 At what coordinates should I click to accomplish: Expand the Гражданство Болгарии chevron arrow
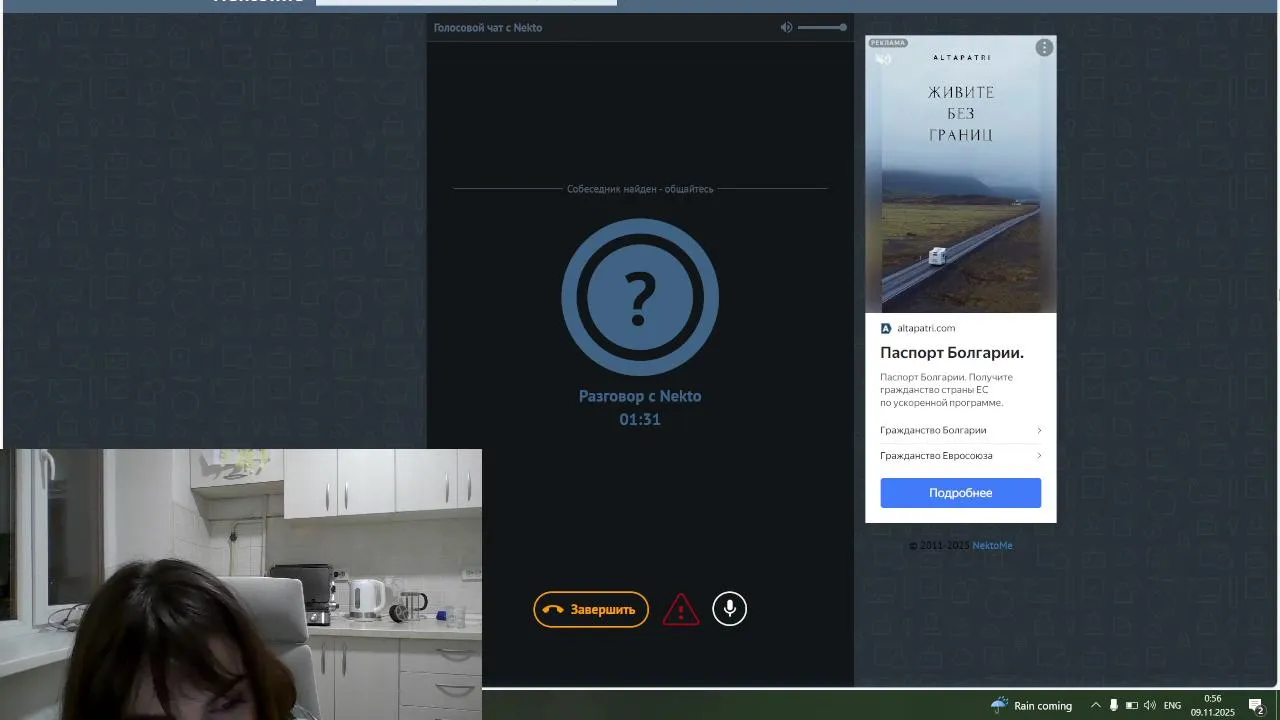[x=1039, y=430]
